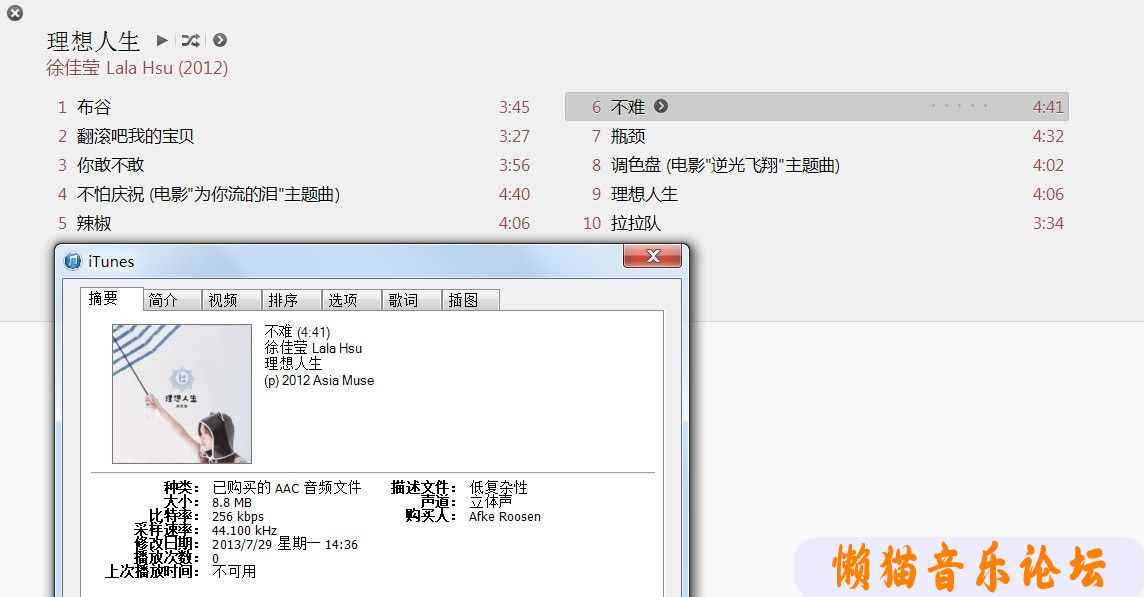Click the (p) 2012 Asia Muse copyright text

(319, 380)
